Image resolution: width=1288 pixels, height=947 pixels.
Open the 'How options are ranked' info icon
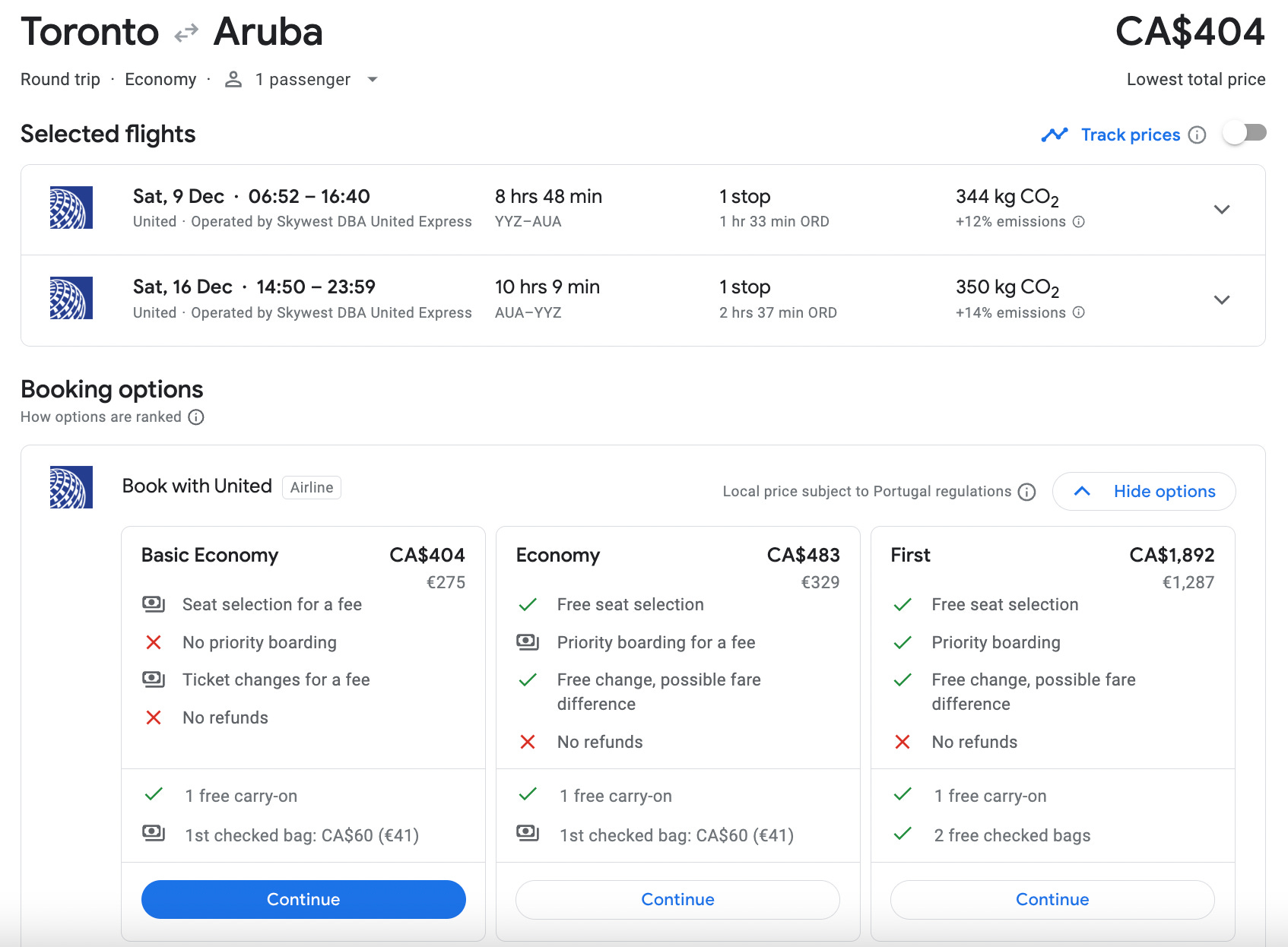(x=196, y=417)
